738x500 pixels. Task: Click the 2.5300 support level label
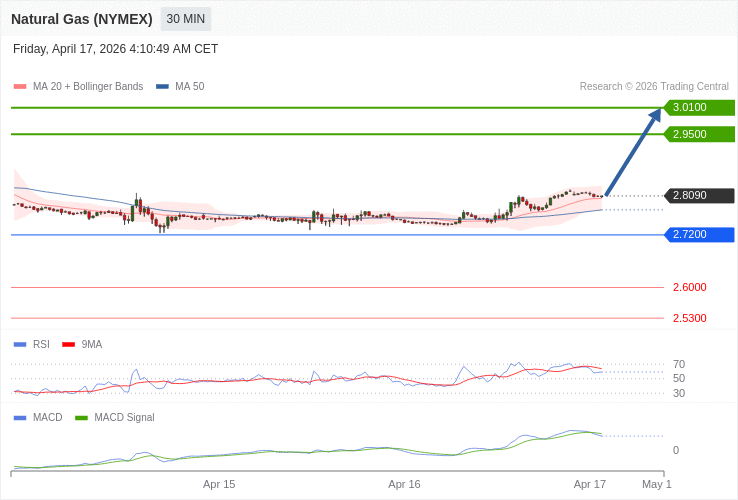[689, 318]
